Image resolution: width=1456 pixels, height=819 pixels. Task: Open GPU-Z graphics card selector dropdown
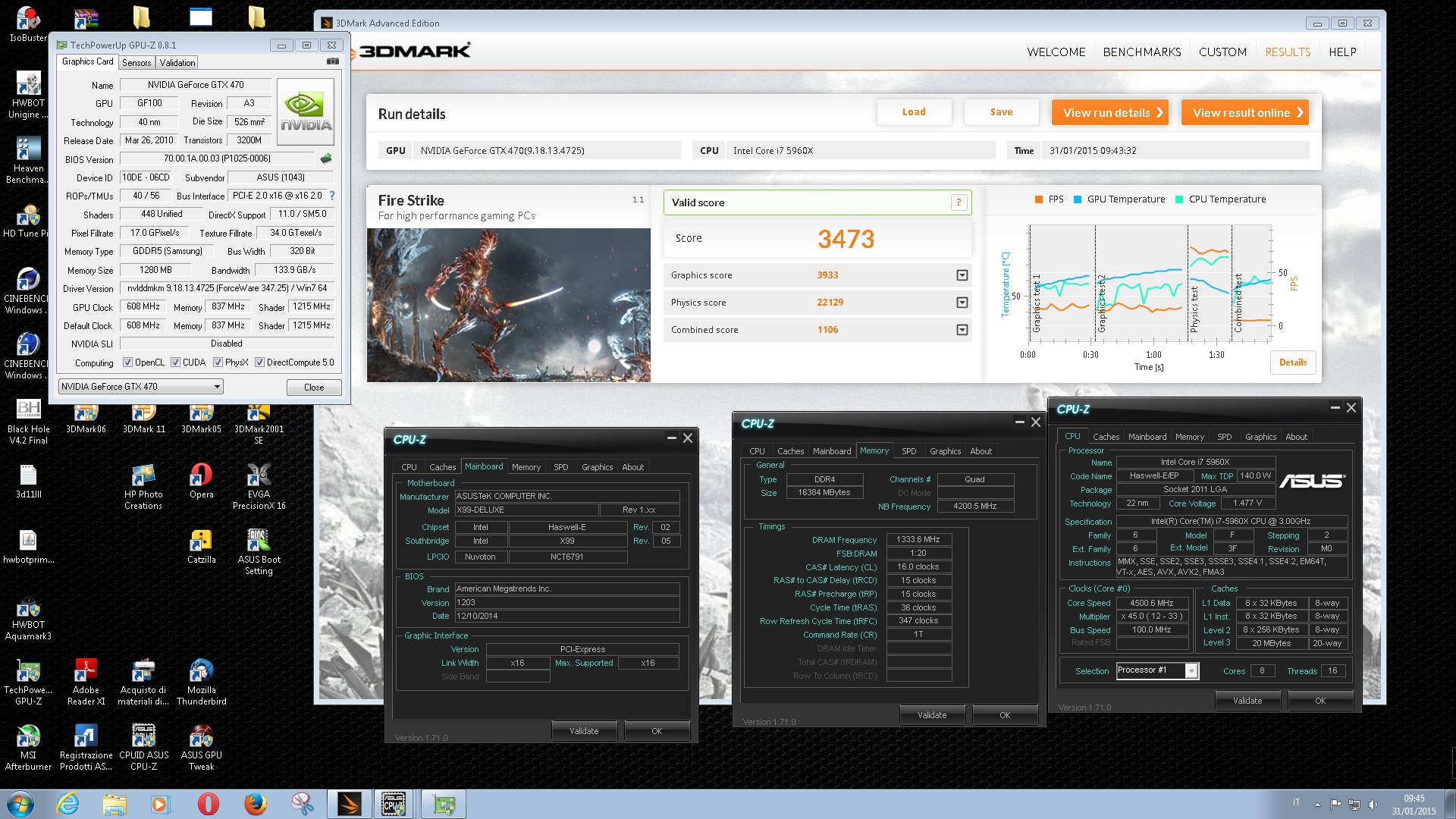click(x=141, y=387)
